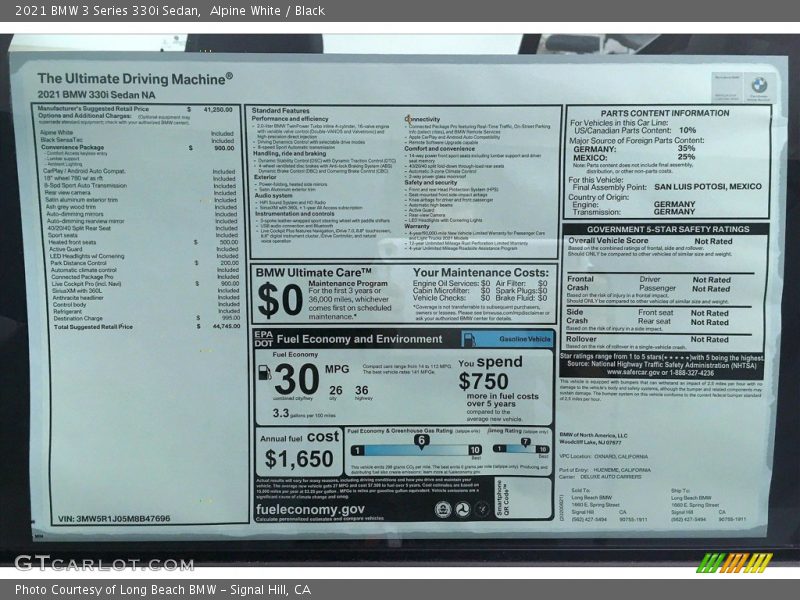The height and width of the screenshot is (600, 800).
Task: Click the 'Comfort and convenience' subheading
Action: pos(439,148)
